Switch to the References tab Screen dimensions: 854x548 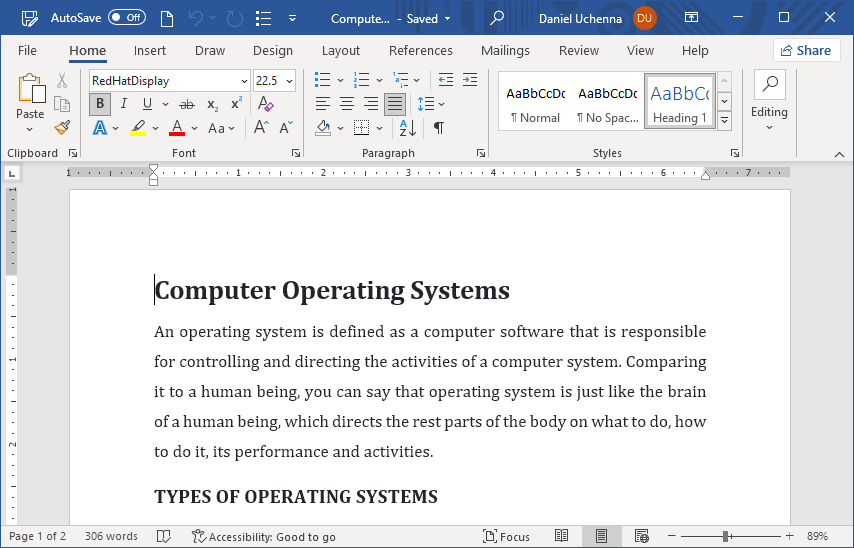(x=420, y=51)
